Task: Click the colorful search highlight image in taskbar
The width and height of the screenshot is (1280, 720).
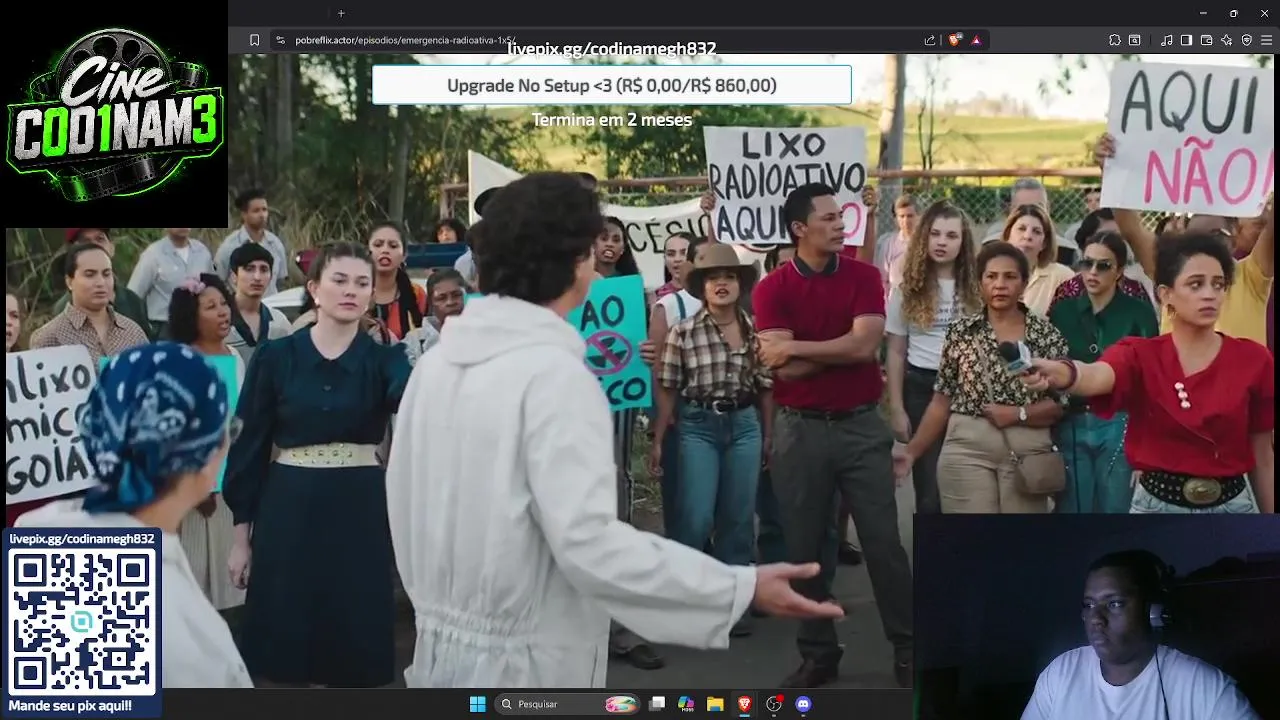Action: 621,704
